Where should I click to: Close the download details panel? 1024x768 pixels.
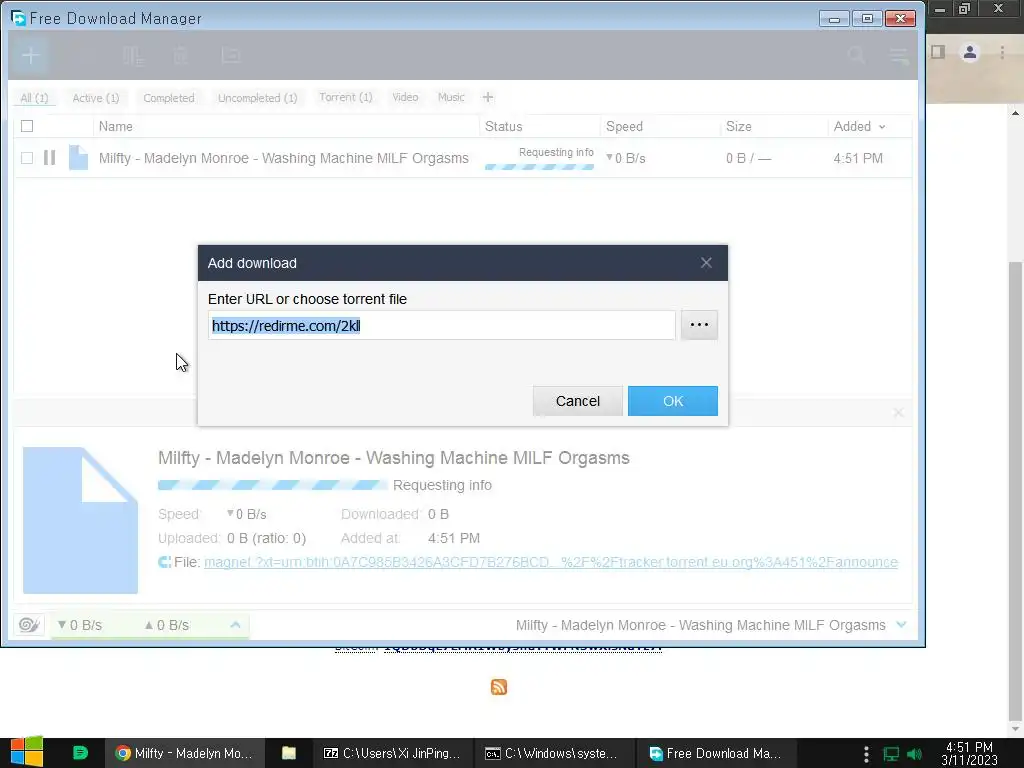pos(899,413)
